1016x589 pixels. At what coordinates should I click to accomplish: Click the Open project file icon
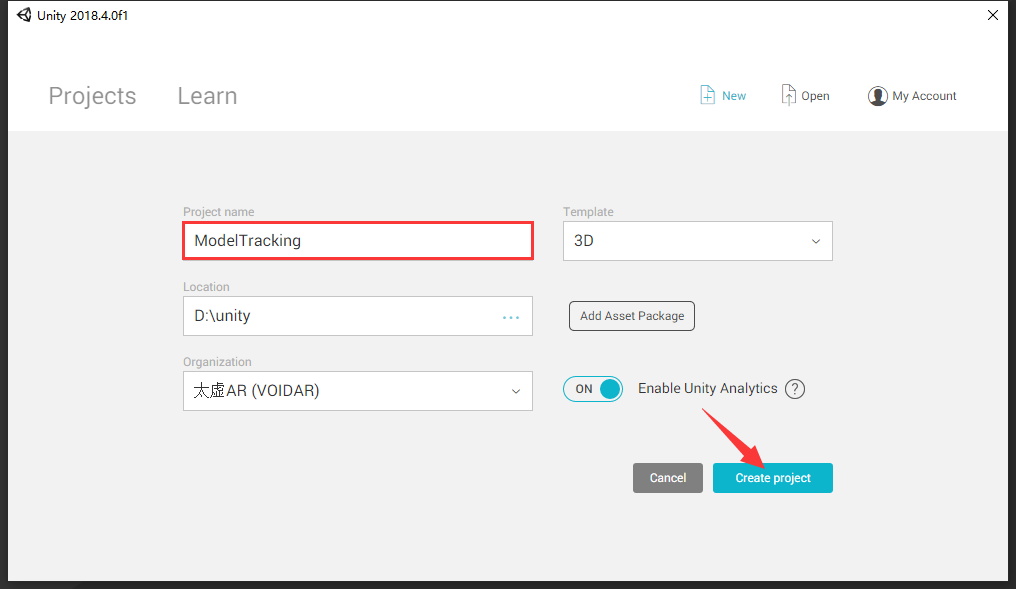click(x=788, y=95)
